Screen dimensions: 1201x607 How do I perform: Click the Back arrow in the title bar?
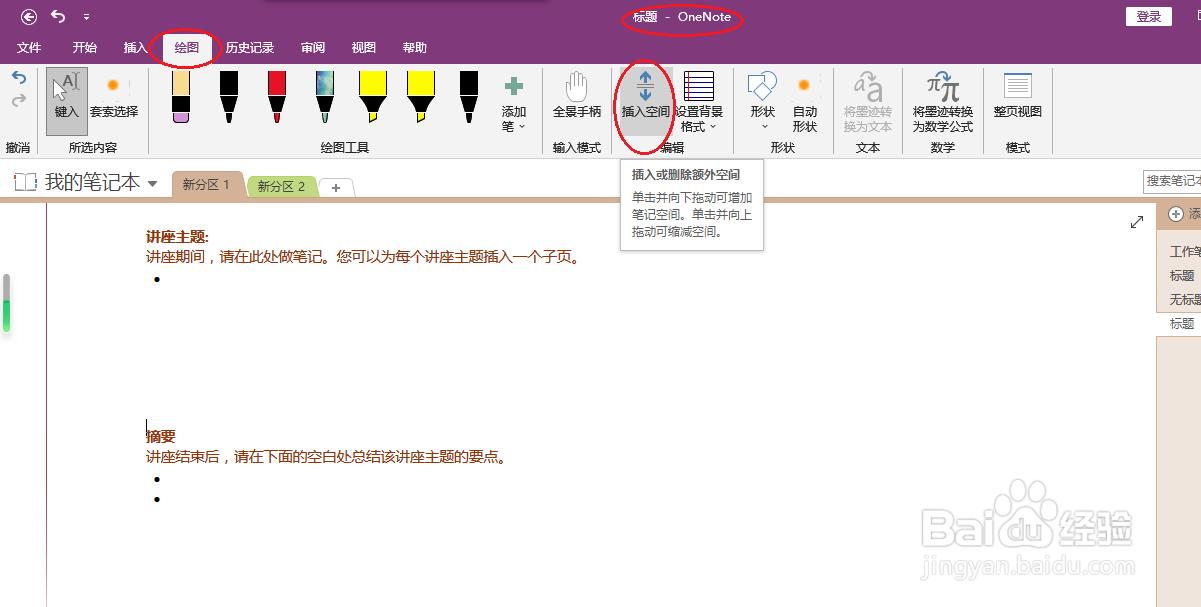coord(29,17)
